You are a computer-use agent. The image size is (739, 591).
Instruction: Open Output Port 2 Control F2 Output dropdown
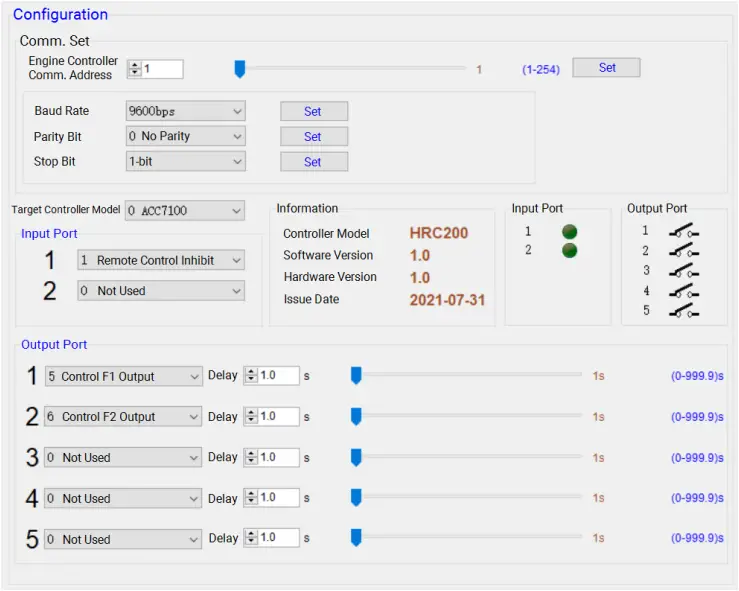pos(123,417)
